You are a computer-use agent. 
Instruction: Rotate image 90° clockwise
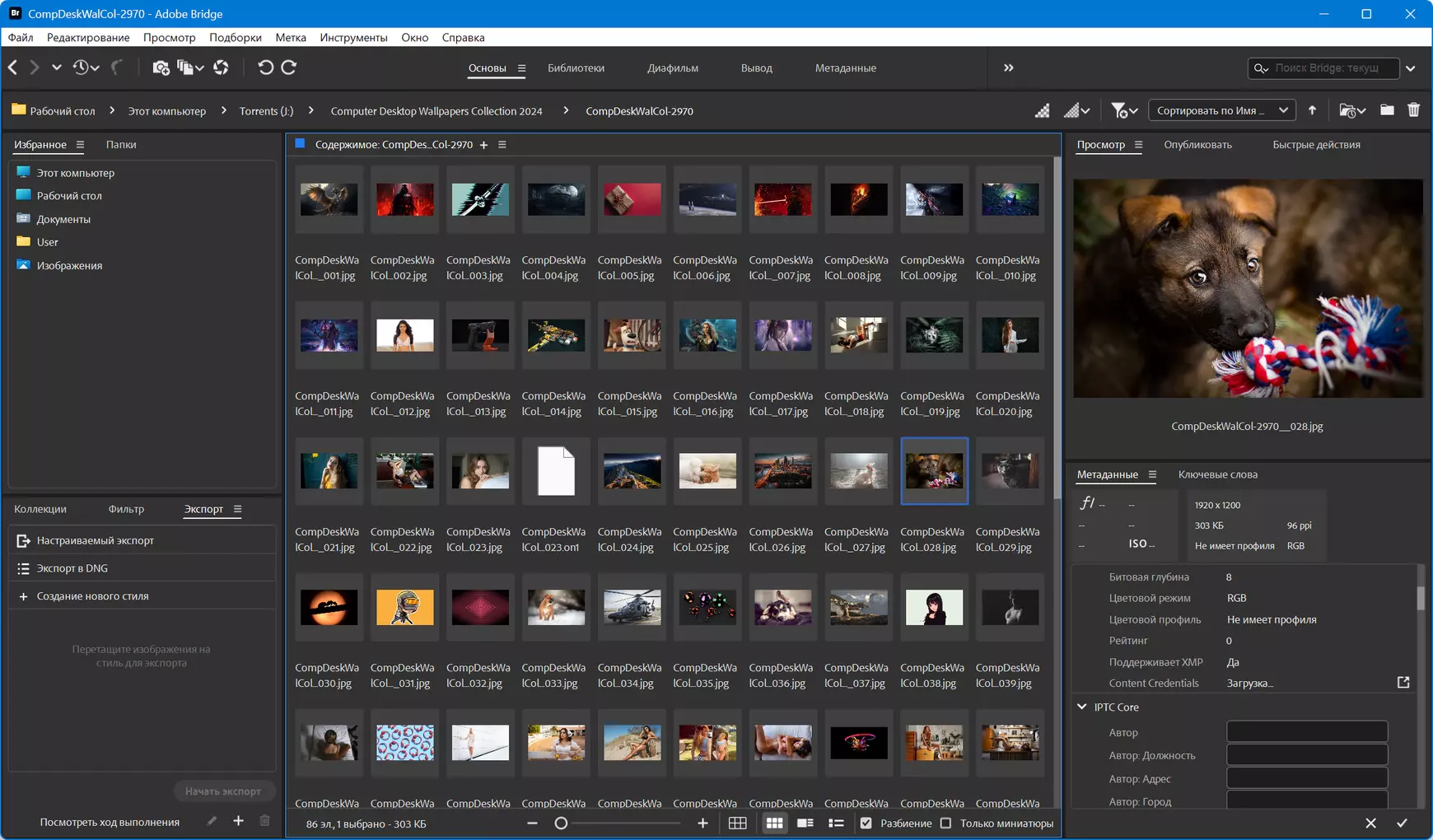pyautogui.click(x=289, y=68)
